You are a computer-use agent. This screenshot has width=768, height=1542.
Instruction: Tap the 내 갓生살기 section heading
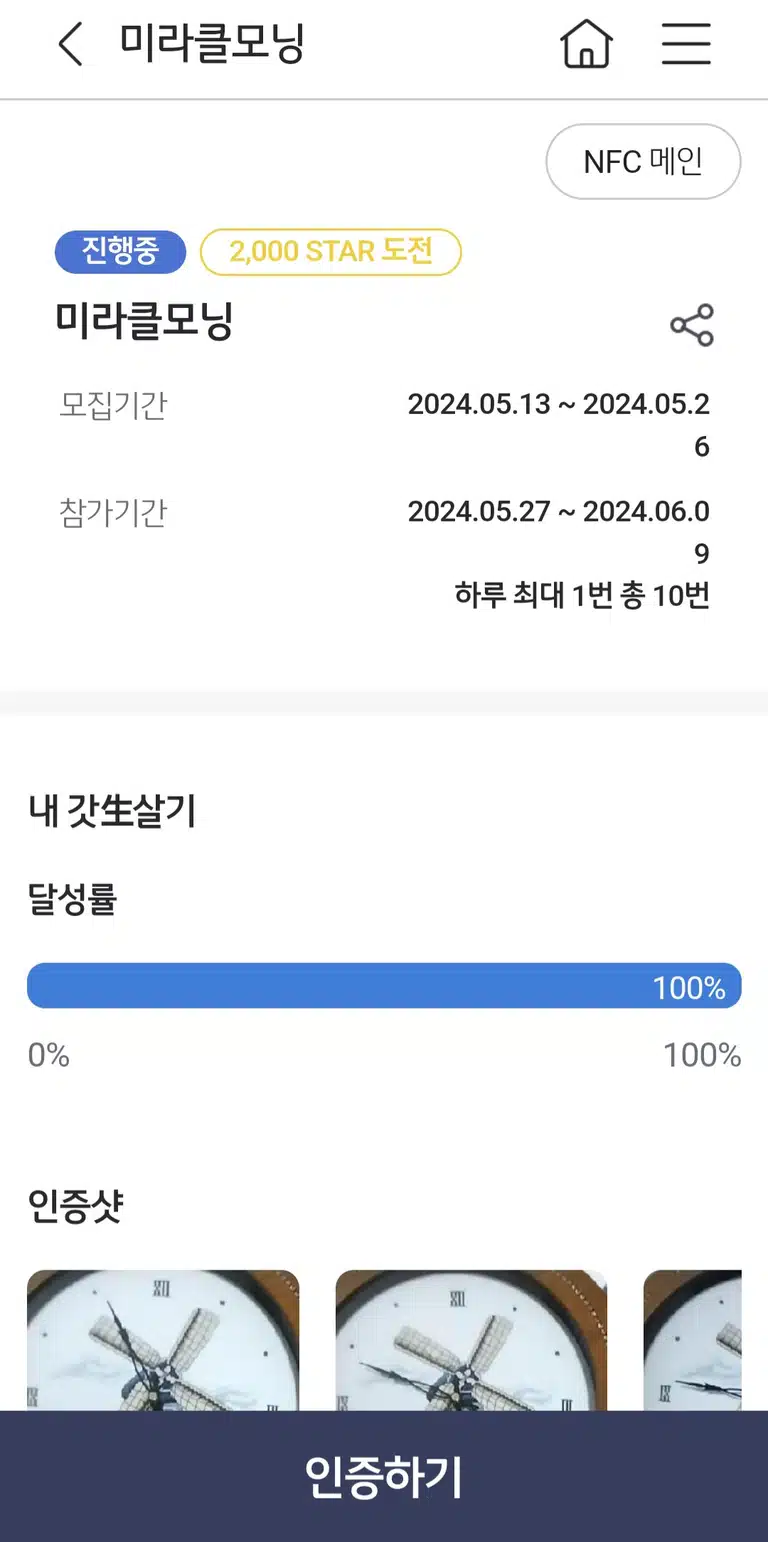112,811
